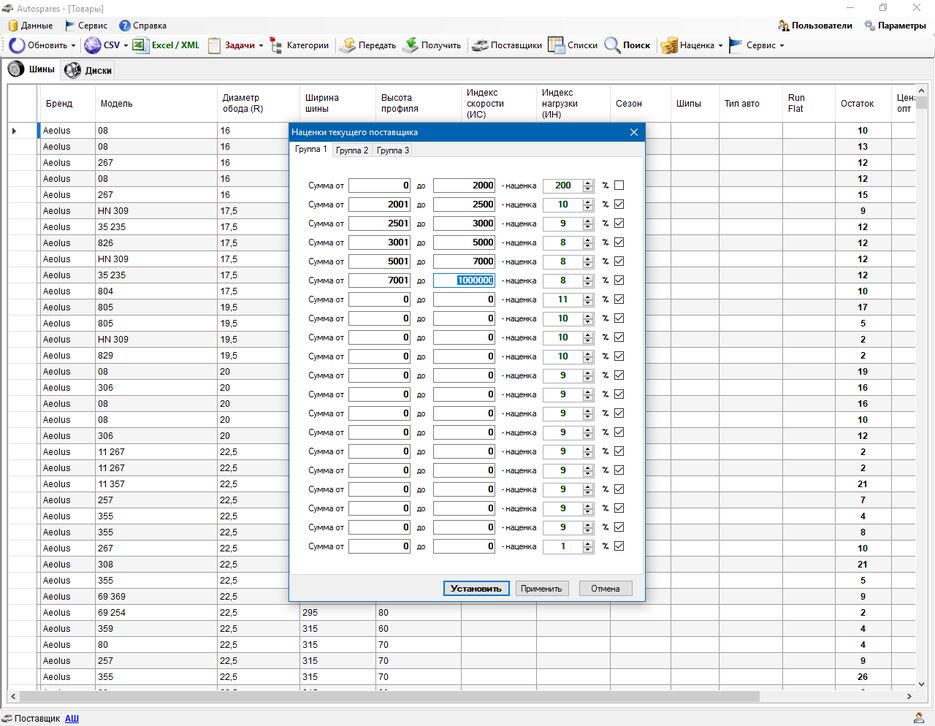Select the Группа 1 tab
This screenshot has height=726, width=935.
point(311,149)
